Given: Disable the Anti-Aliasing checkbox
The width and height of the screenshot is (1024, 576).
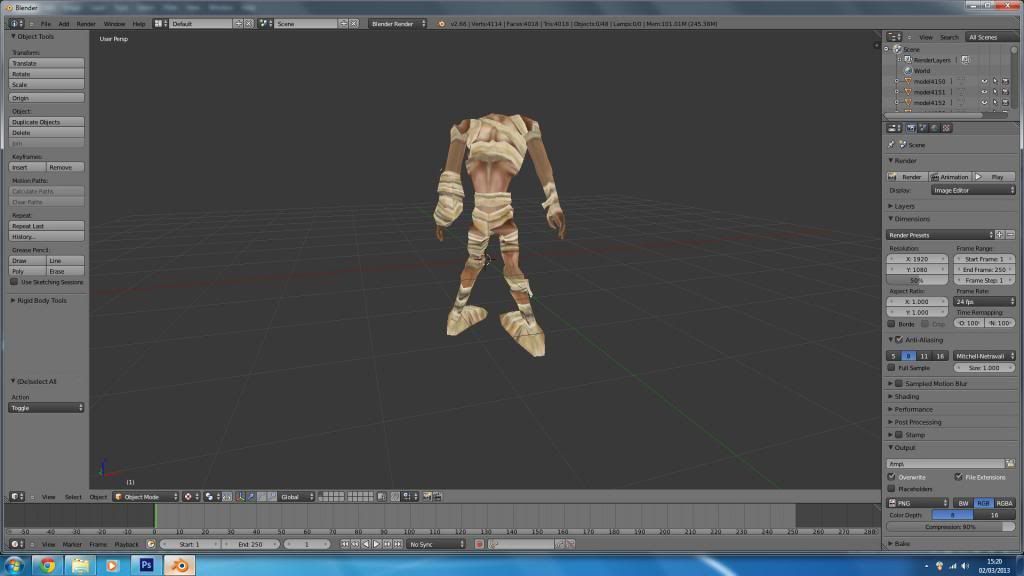Looking at the screenshot, I should pos(899,340).
